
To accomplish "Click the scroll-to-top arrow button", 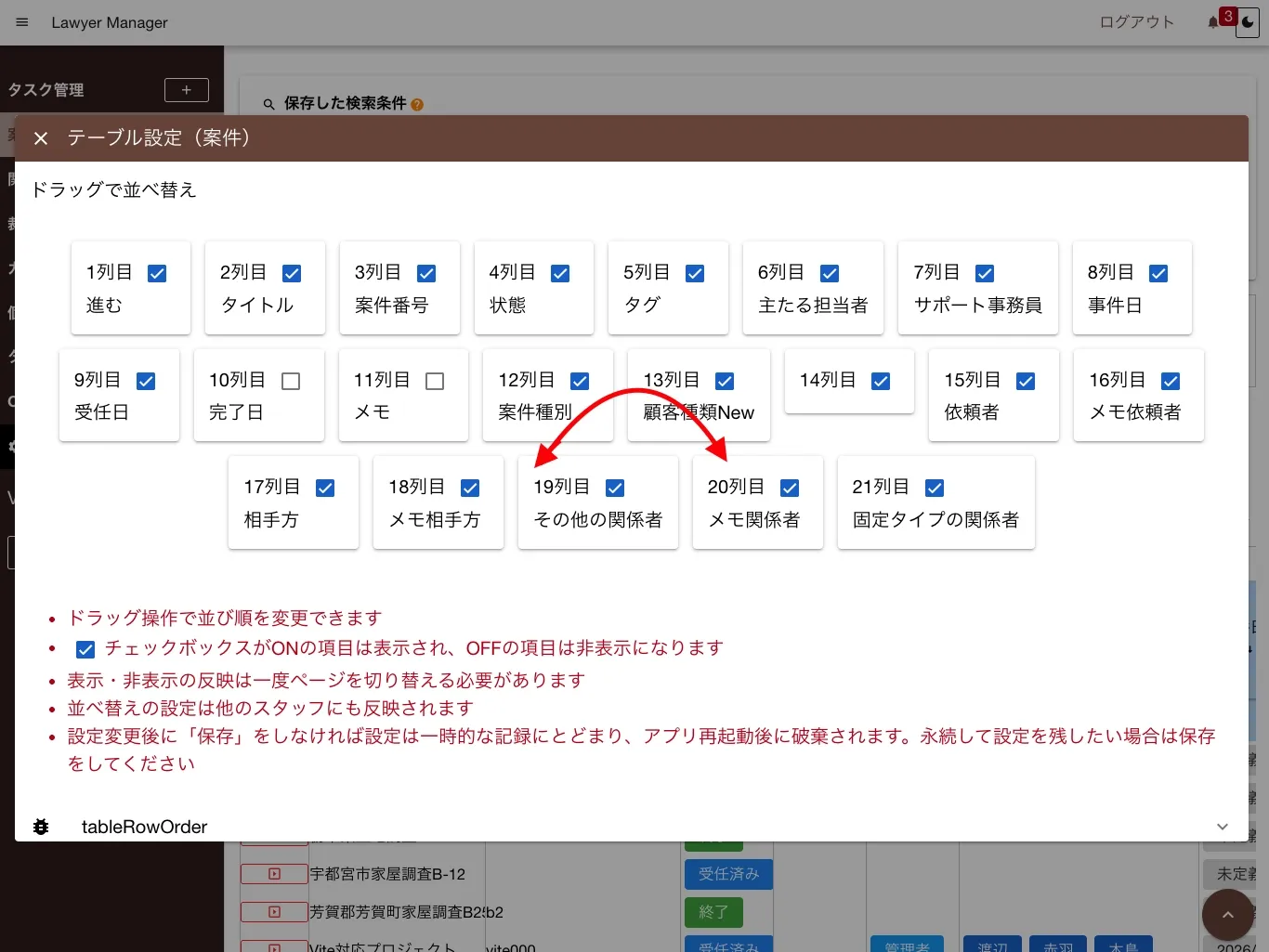I will pos(1227,915).
